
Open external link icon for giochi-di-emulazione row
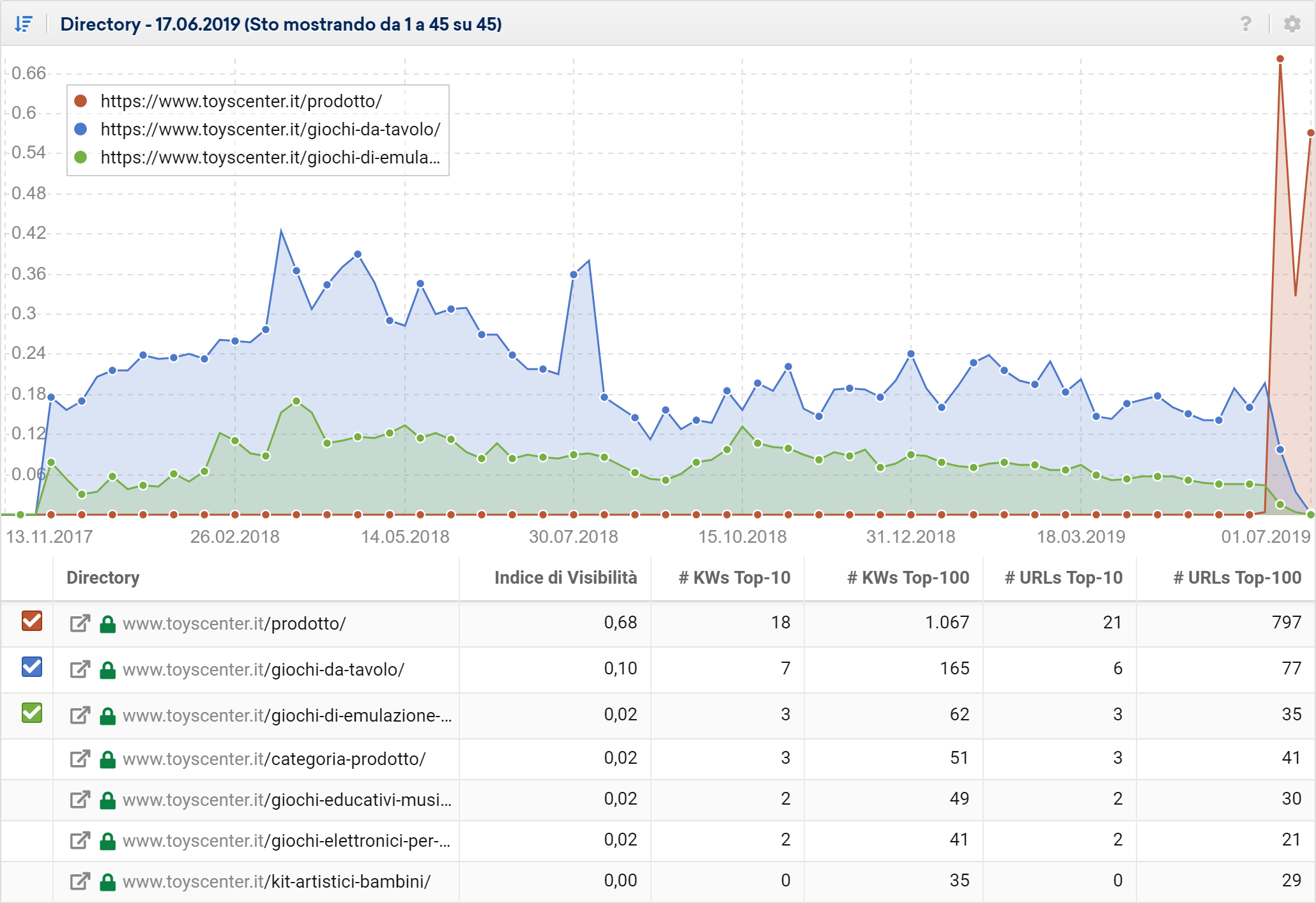pos(80,715)
